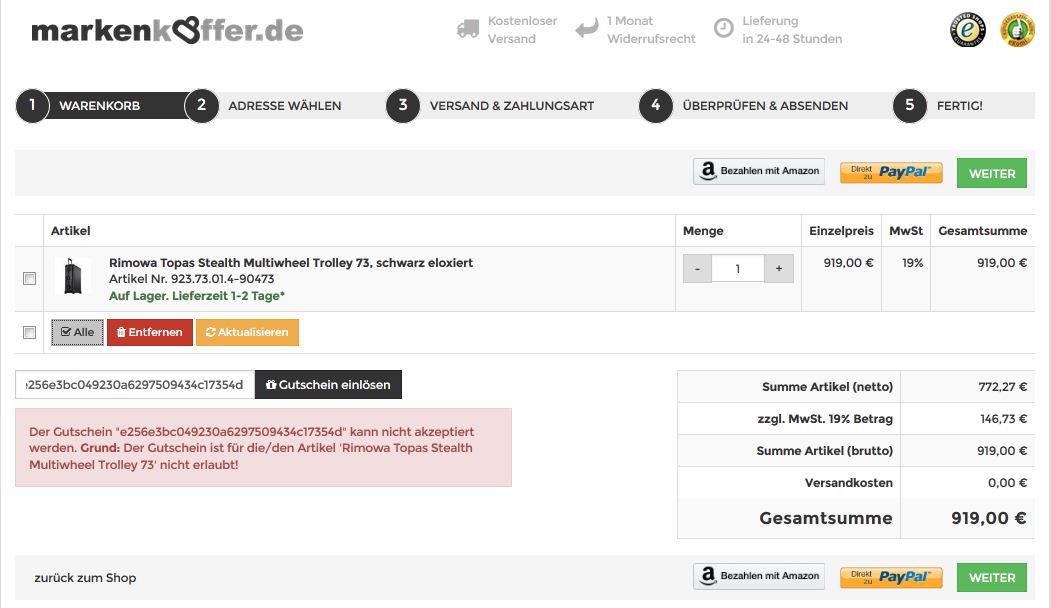Image resolution: width=1051 pixels, height=608 pixels.
Task: Open the gold thumbs-up certification badge
Action: click(x=1017, y=29)
